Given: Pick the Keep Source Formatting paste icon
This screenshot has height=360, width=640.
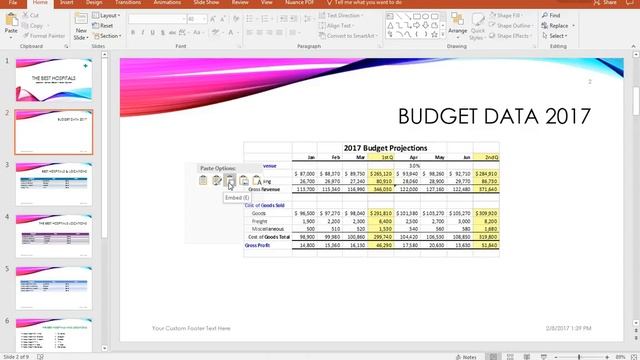Looking at the screenshot, I should coord(216,180).
